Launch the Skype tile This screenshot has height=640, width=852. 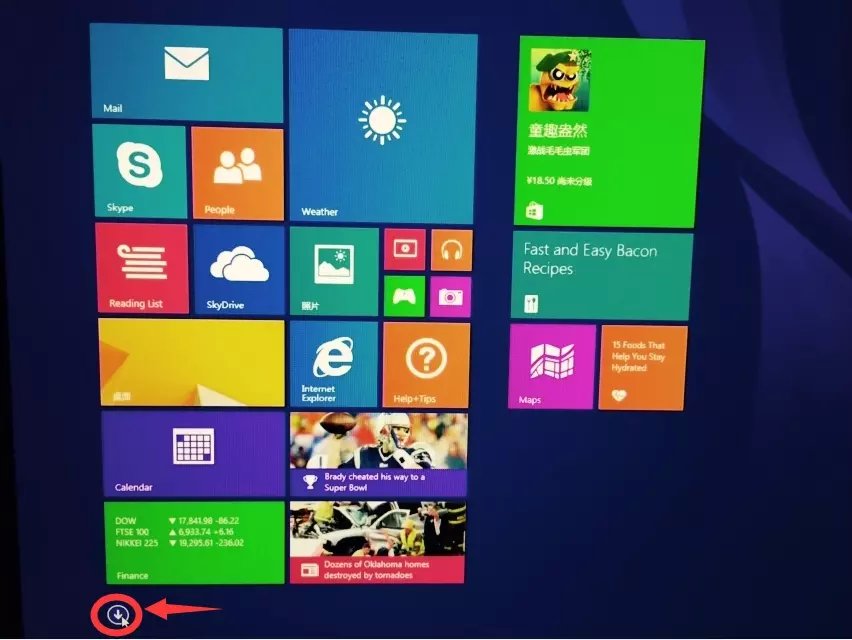[x=140, y=171]
